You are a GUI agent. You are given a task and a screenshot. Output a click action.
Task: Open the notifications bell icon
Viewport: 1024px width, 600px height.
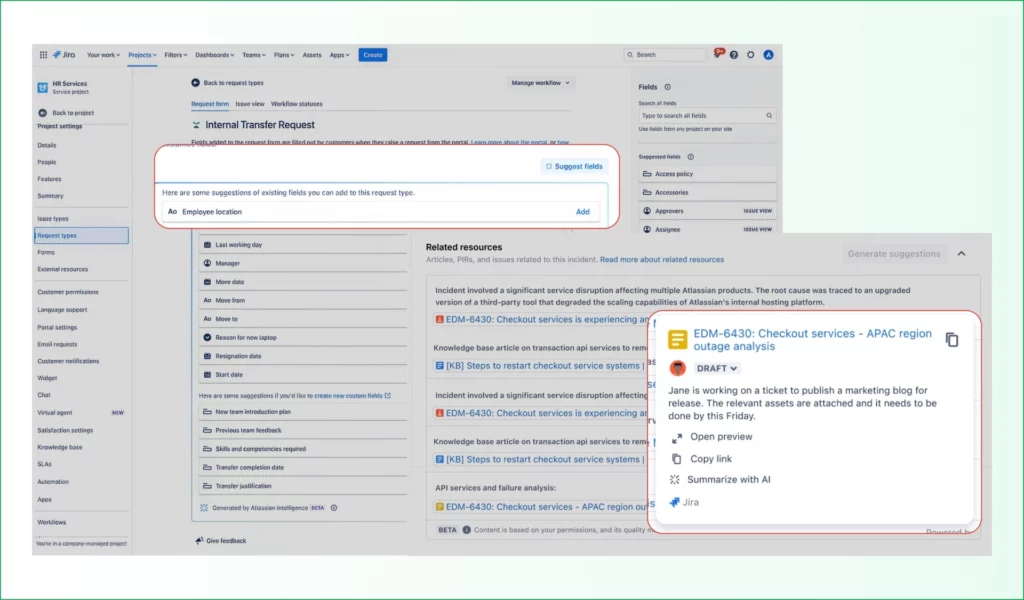(x=717, y=54)
